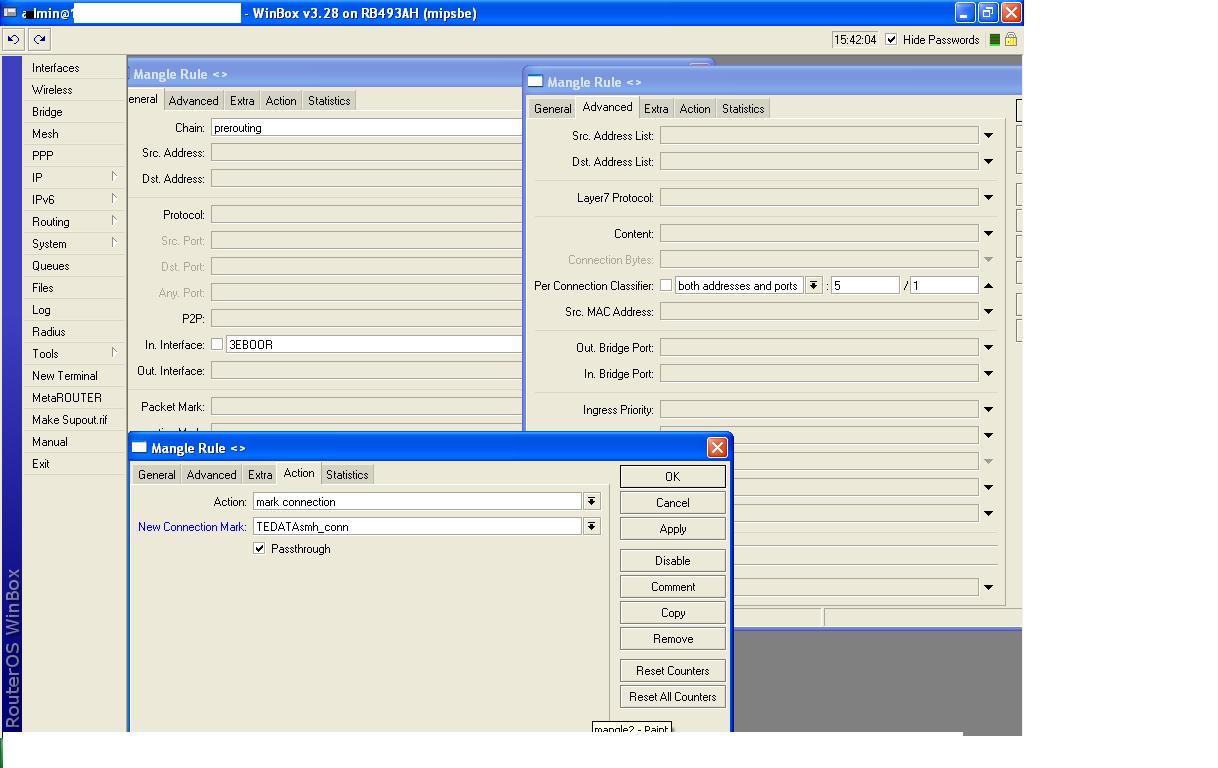This screenshot has height=768, width=1218.
Task: Switch to Action tab in right Mangle Rule window
Action: (695, 109)
